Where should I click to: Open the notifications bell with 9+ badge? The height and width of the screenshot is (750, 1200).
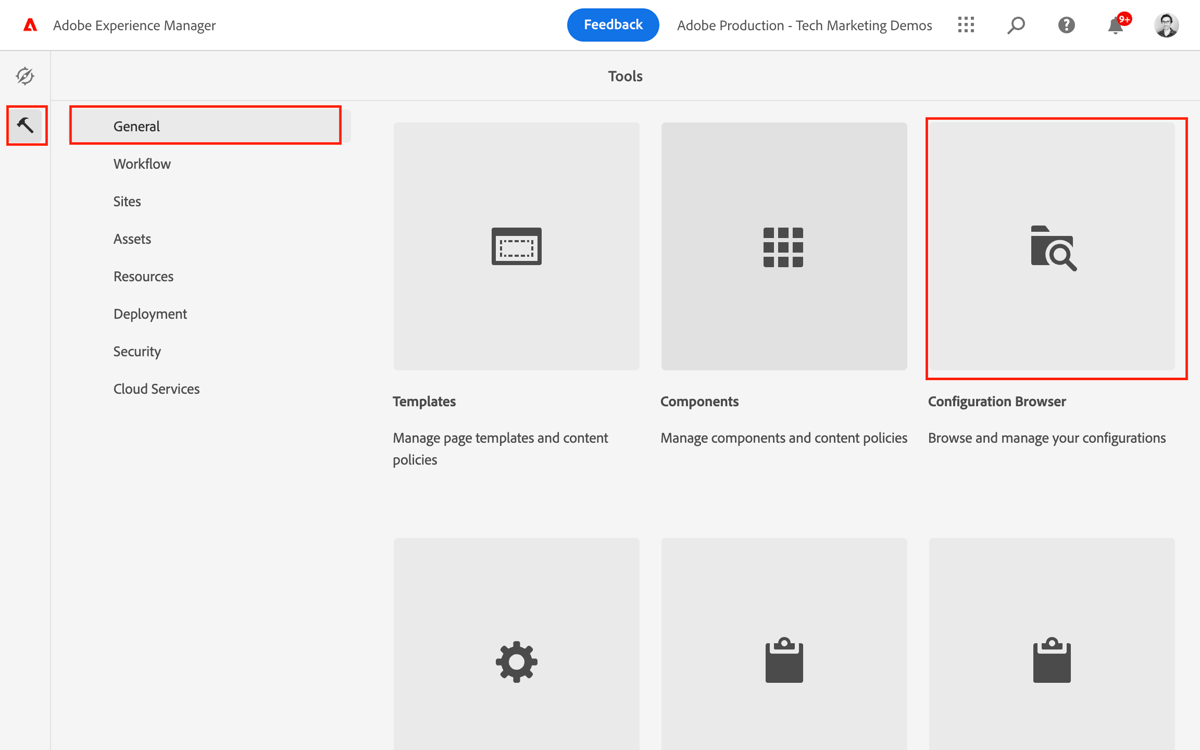tap(1115, 25)
